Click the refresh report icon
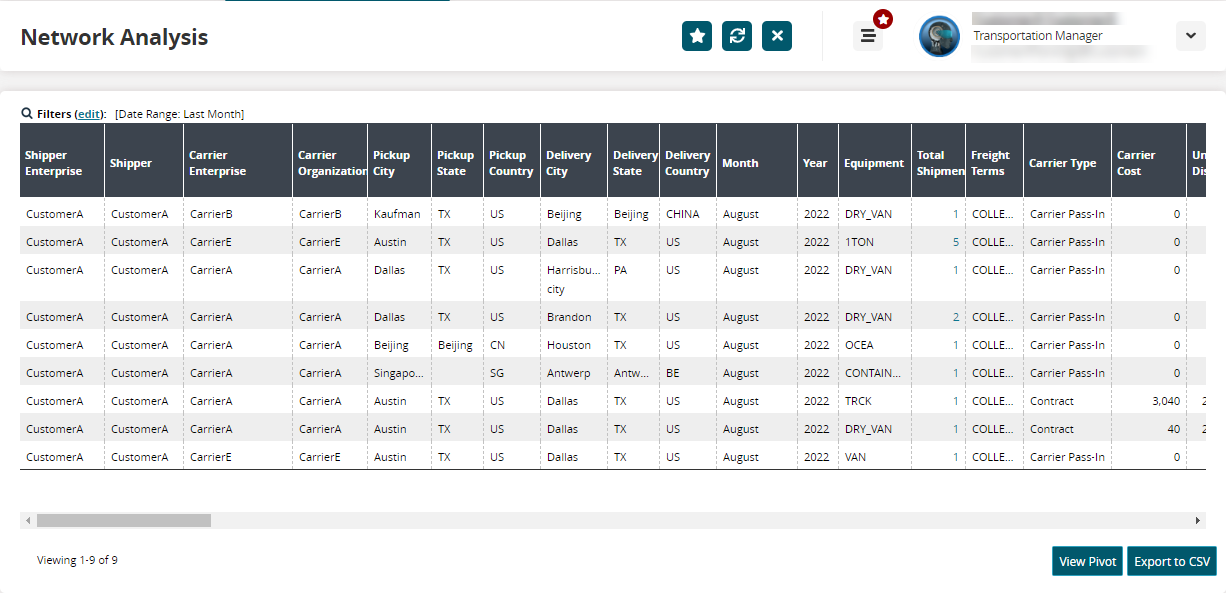The height and width of the screenshot is (593, 1226). [737, 36]
